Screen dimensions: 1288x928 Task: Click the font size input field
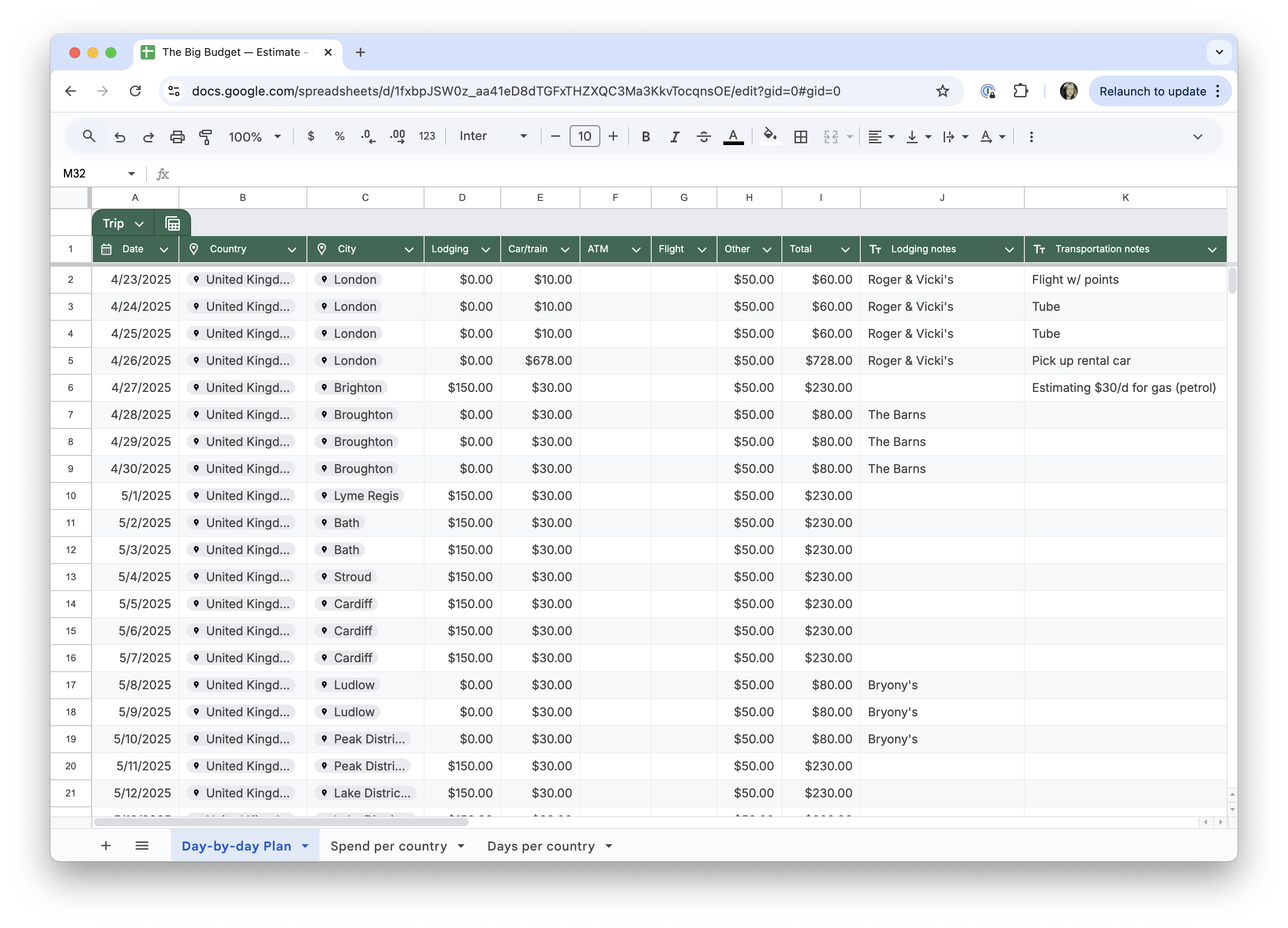[x=584, y=136]
